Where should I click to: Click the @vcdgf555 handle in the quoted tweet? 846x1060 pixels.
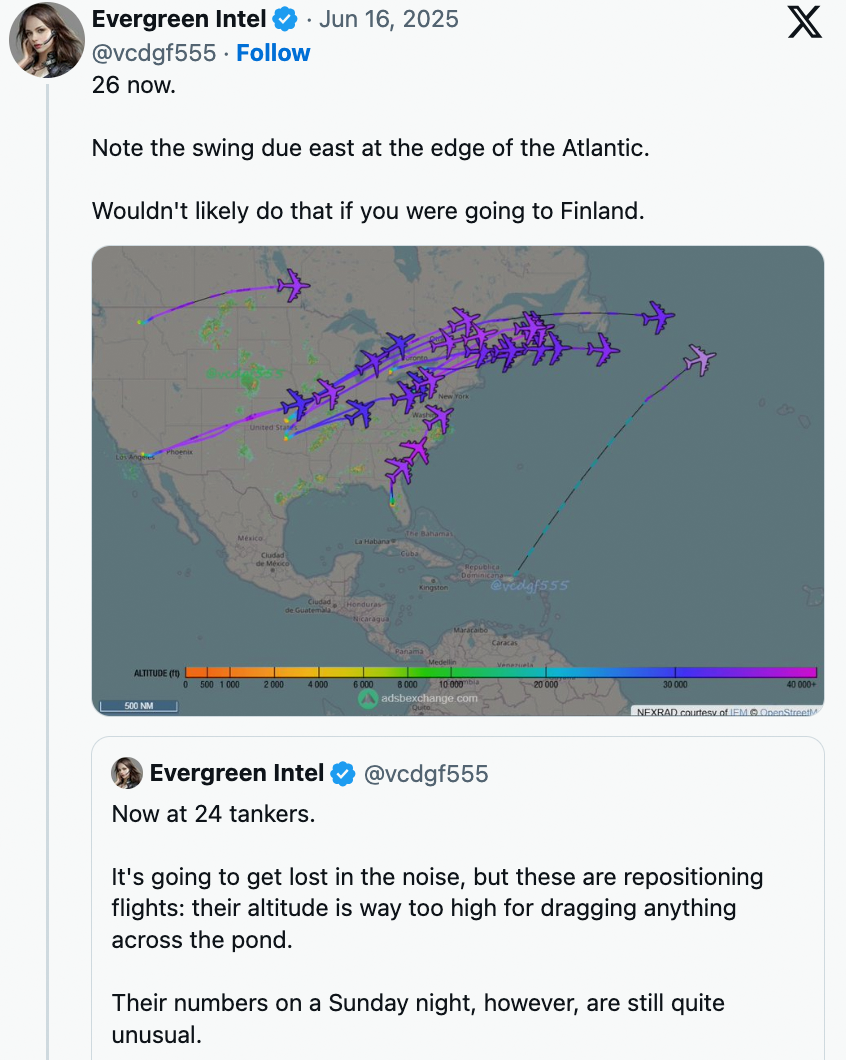coord(426,773)
